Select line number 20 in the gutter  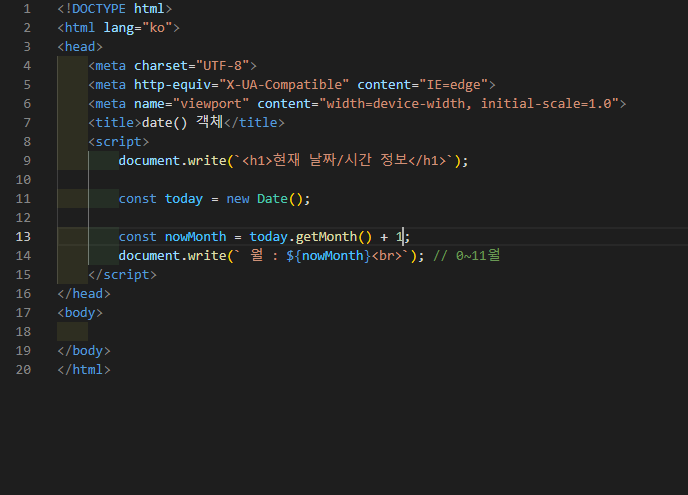point(23,369)
